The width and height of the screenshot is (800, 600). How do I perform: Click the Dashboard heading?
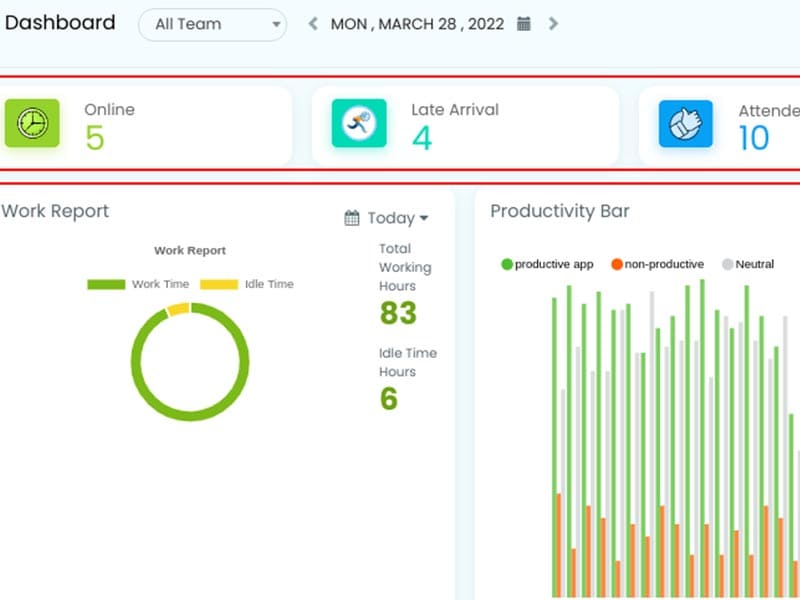point(60,23)
